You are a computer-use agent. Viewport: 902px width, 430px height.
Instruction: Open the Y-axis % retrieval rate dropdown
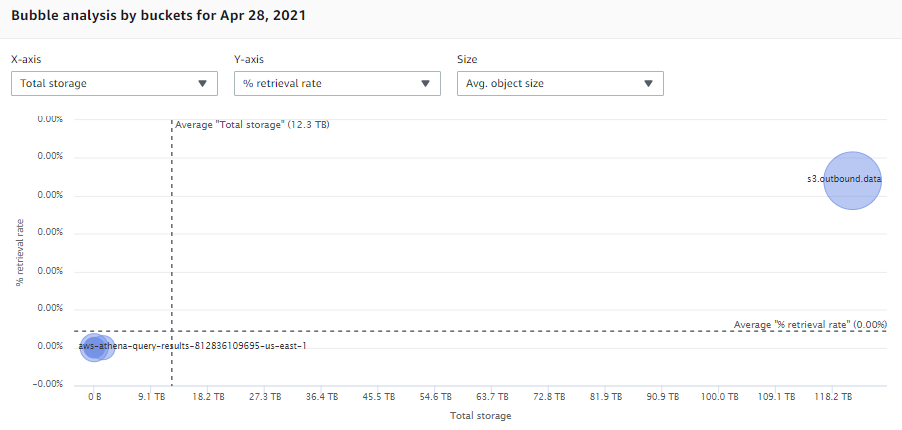[x=337, y=83]
